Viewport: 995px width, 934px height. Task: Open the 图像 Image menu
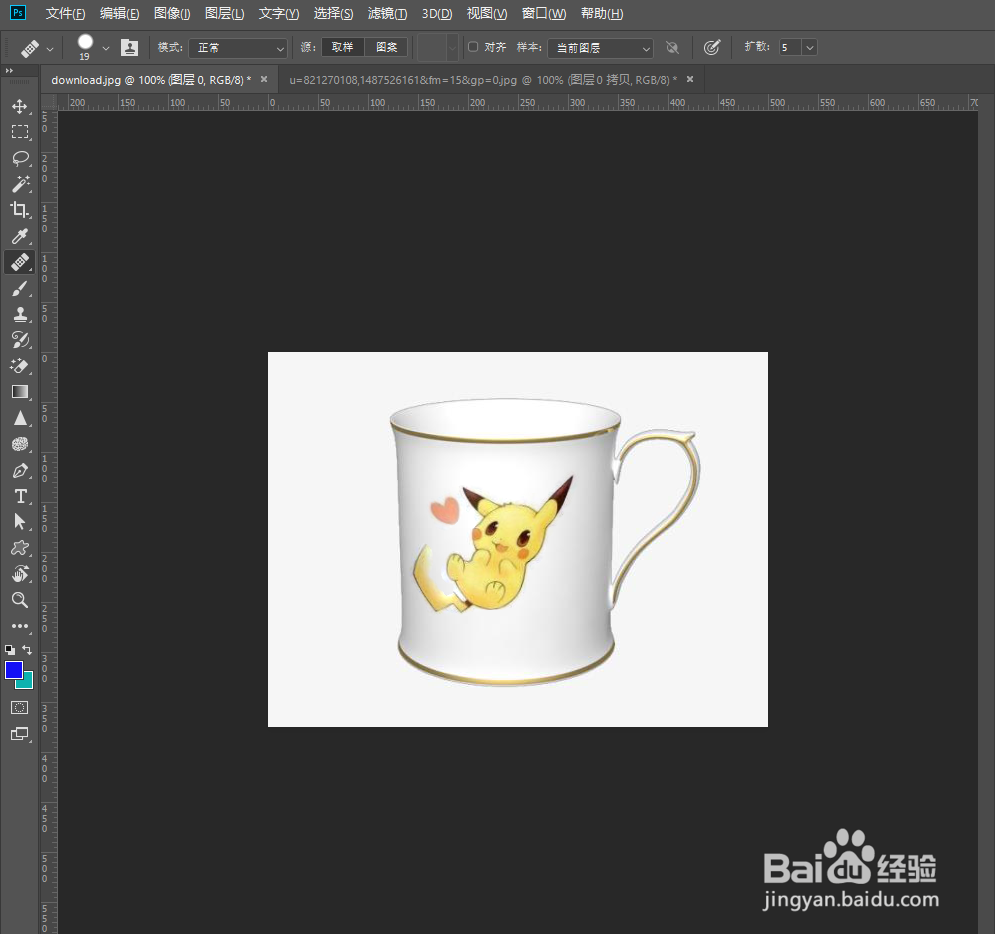(172, 13)
